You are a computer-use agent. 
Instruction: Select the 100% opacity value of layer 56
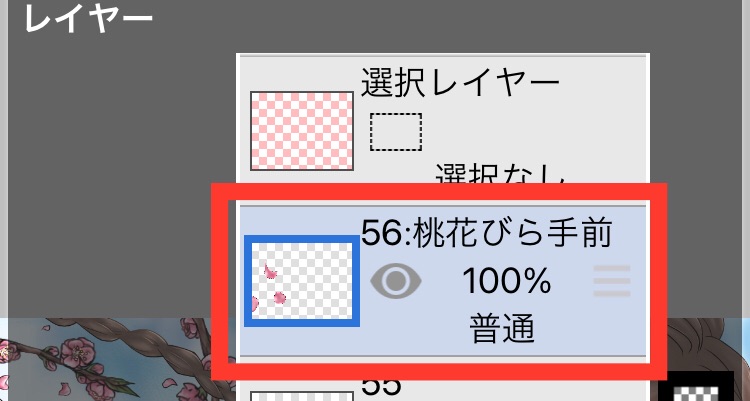507,281
